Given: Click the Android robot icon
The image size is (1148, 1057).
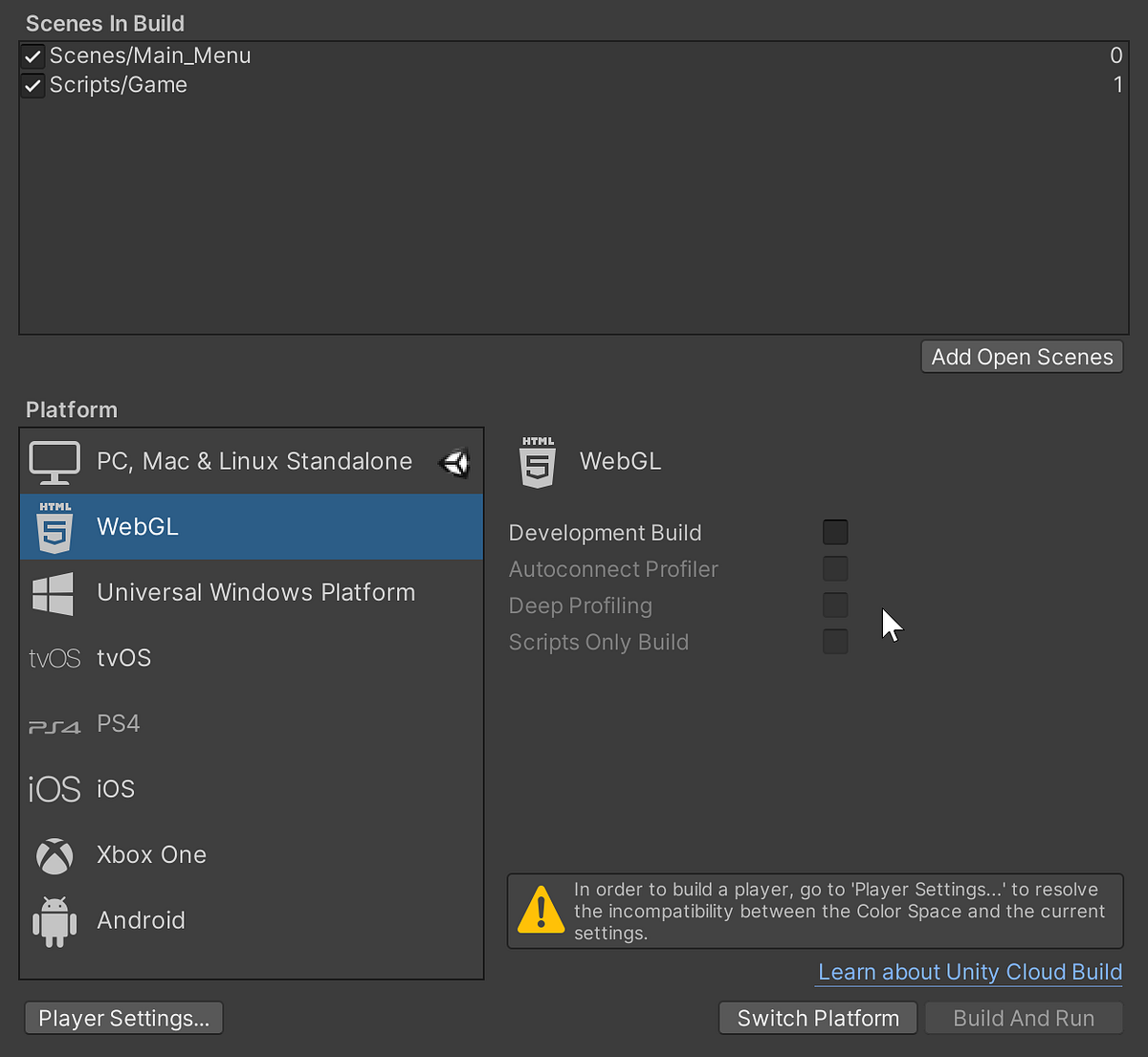Looking at the screenshot, I should pyautogui.click(x=54, y=920).
